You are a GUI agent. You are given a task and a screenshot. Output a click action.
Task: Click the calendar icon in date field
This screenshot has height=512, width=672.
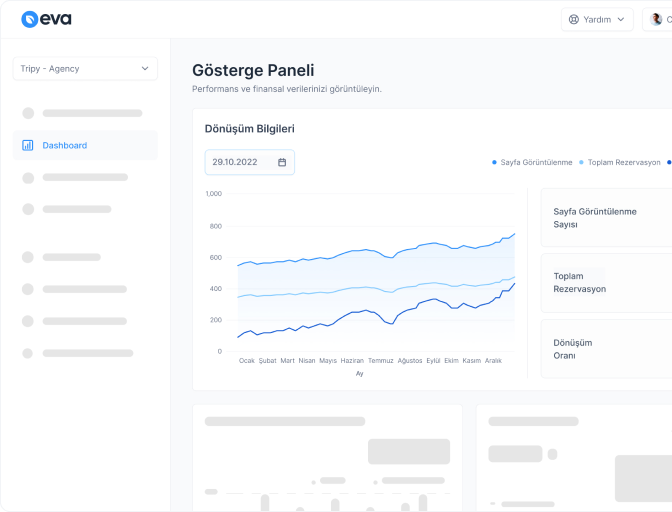282,162
